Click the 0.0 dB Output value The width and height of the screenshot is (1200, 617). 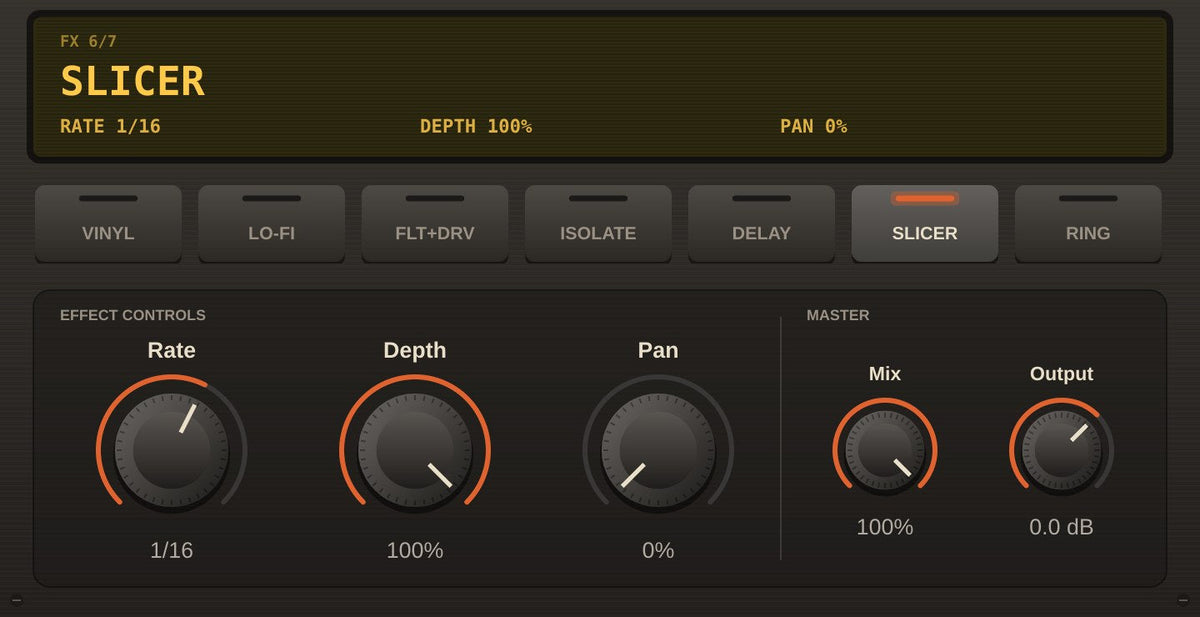(1062, 527)
